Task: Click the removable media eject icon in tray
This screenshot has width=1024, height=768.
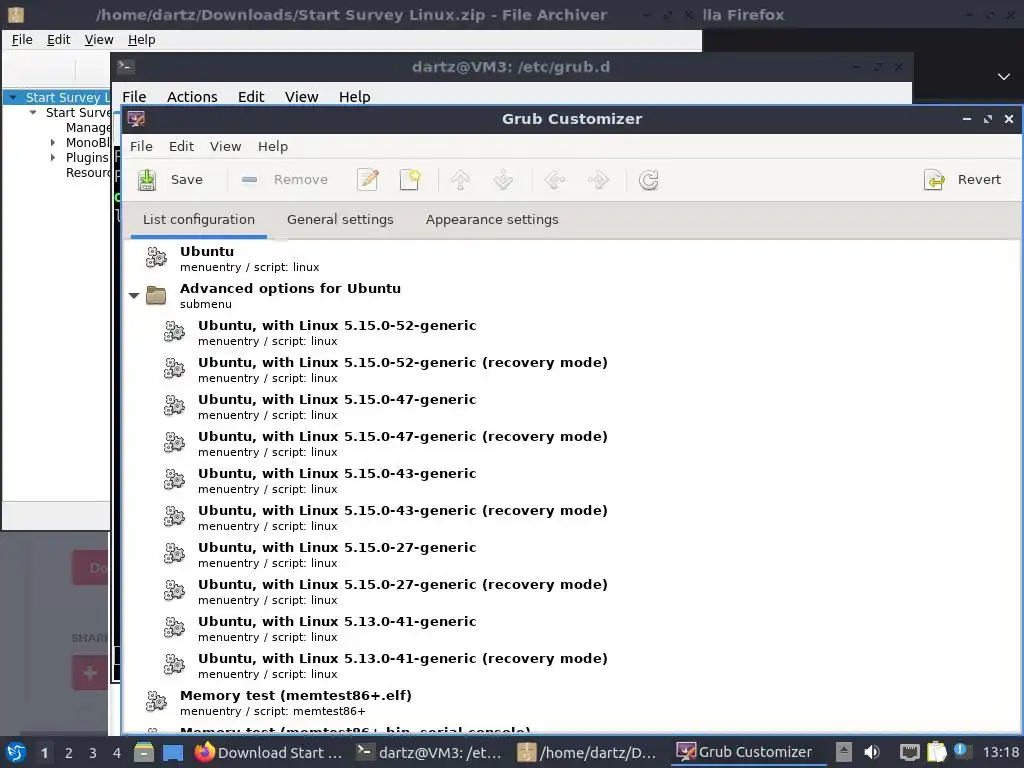Action: click(x=844, y=752)
